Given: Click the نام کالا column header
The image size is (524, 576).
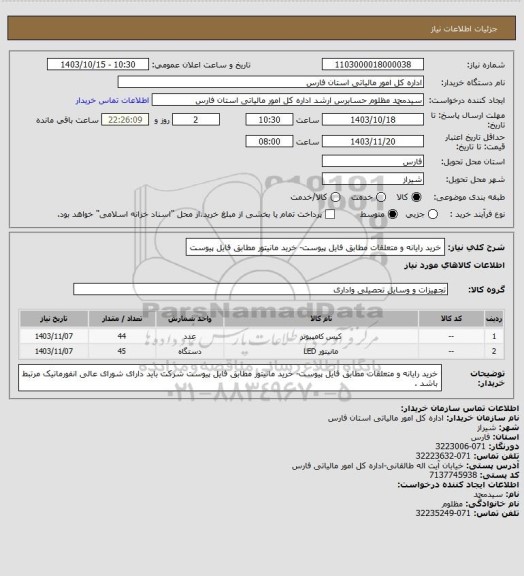Looking at the screenshot, I should [x=321, y=319].
